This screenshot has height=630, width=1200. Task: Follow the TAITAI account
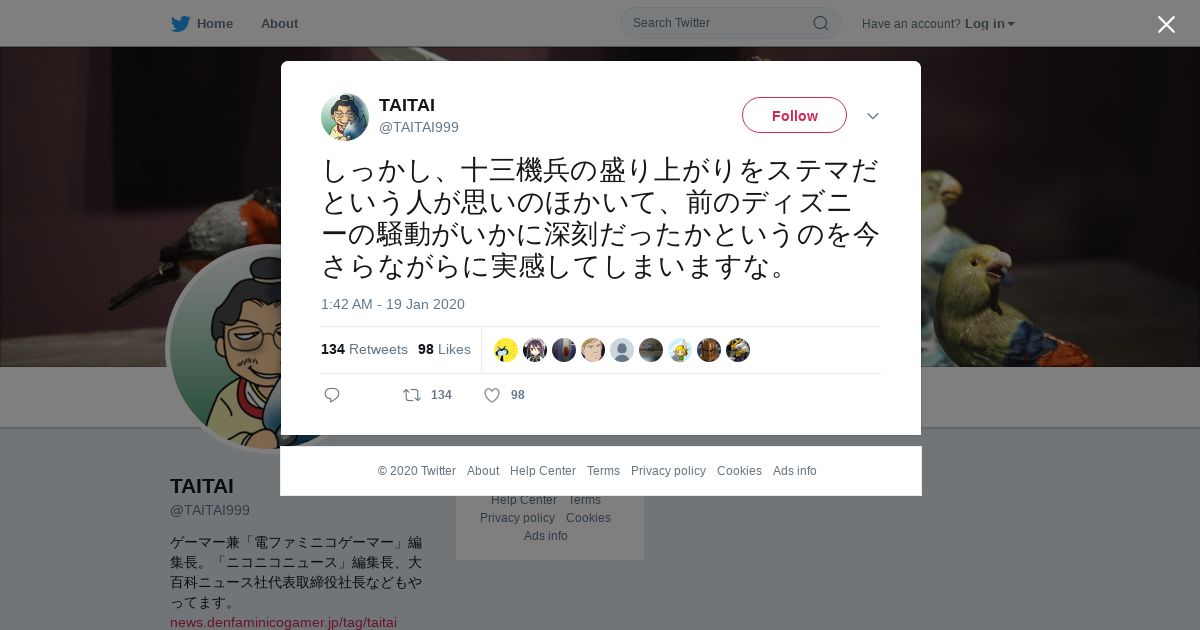[x=794, y=115]
